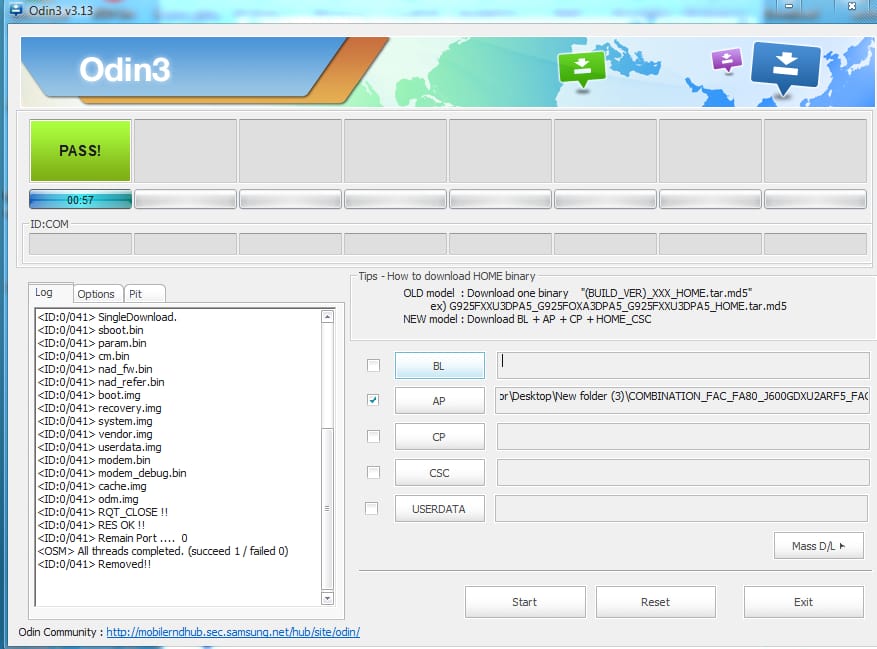Click the USERDATA file button

tap(440, 509)
